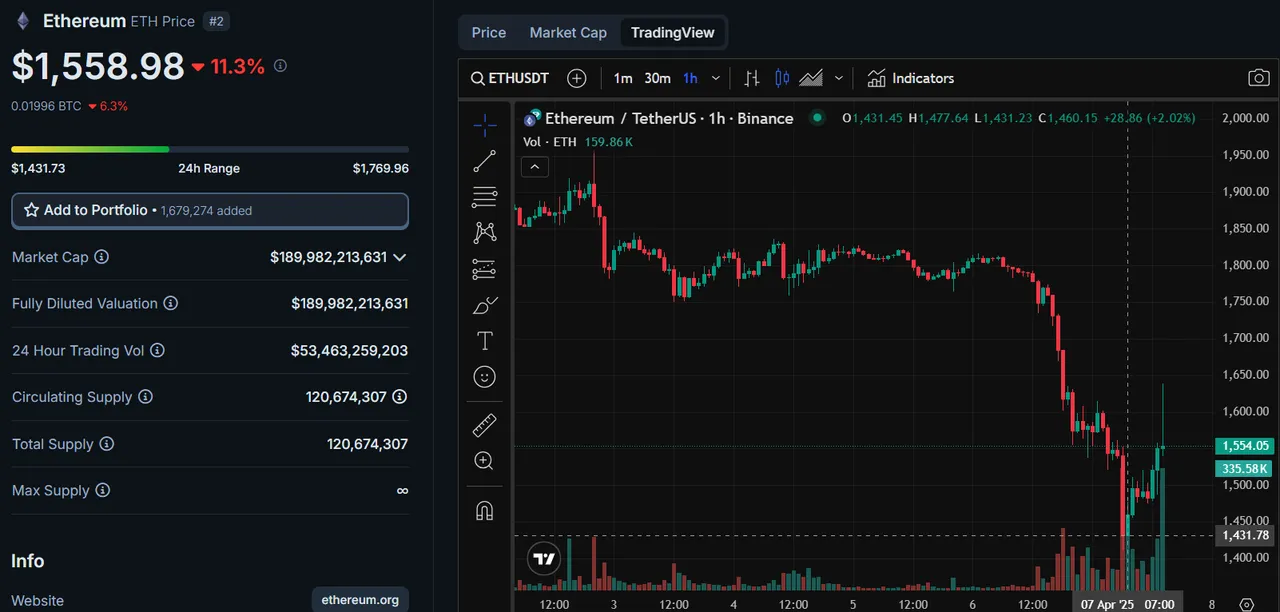Click the 335.58K volume label
1280x612 pixels.
coord(1244,468)
